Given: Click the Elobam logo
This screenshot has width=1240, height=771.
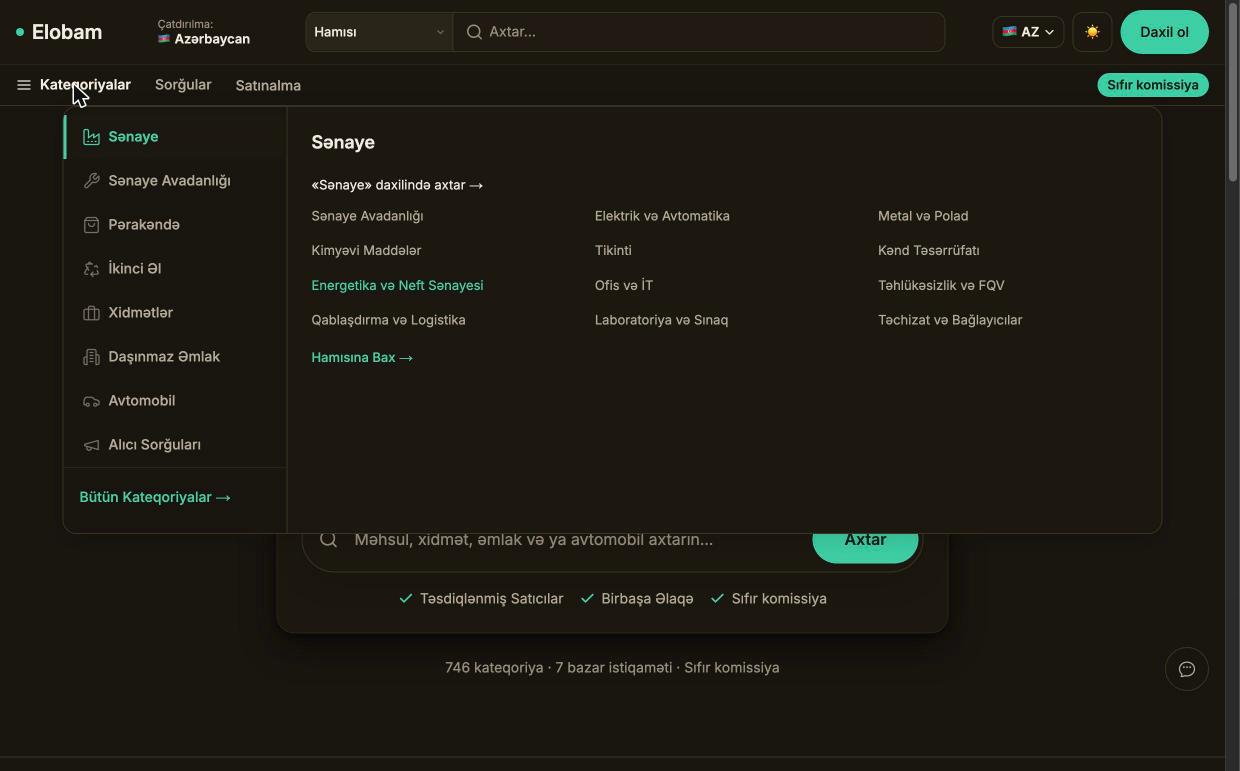Looking at the screenshot, I should [x=59, y=32].
